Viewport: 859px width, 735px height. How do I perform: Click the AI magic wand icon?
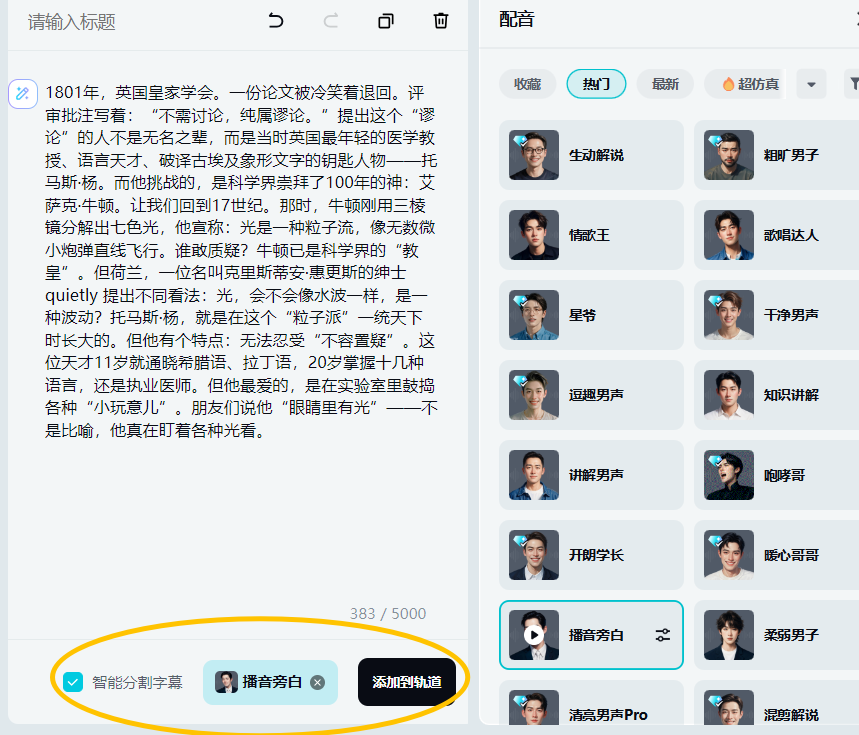point(22,94)
